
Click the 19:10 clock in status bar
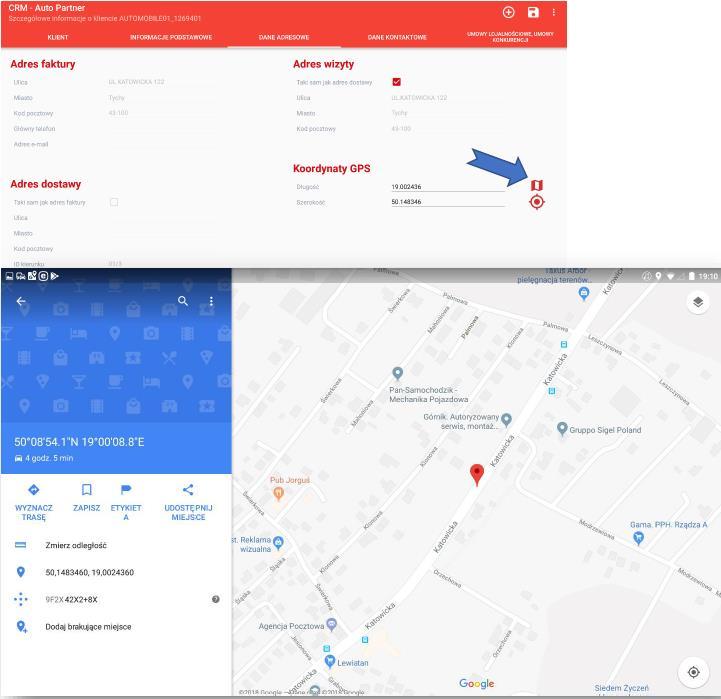click(x=708, y=276)
